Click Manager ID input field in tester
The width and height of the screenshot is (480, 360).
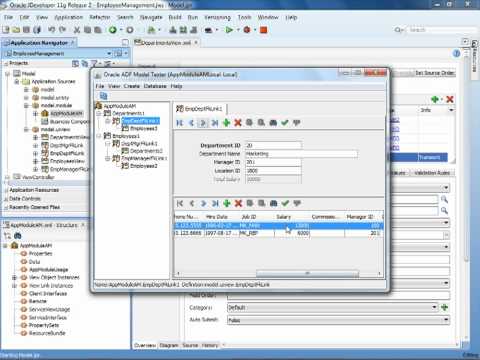tap(273, 162)
